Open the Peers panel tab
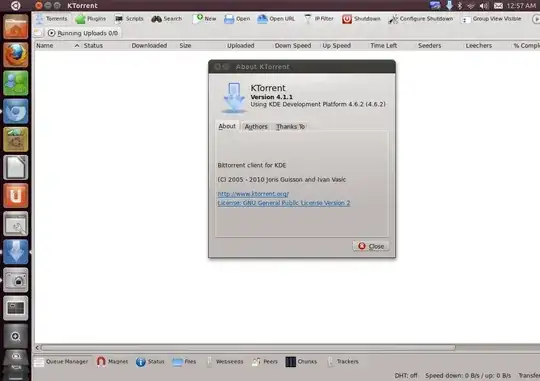Image resolution: width=540 pixels, height=381 pixels. 265,361
